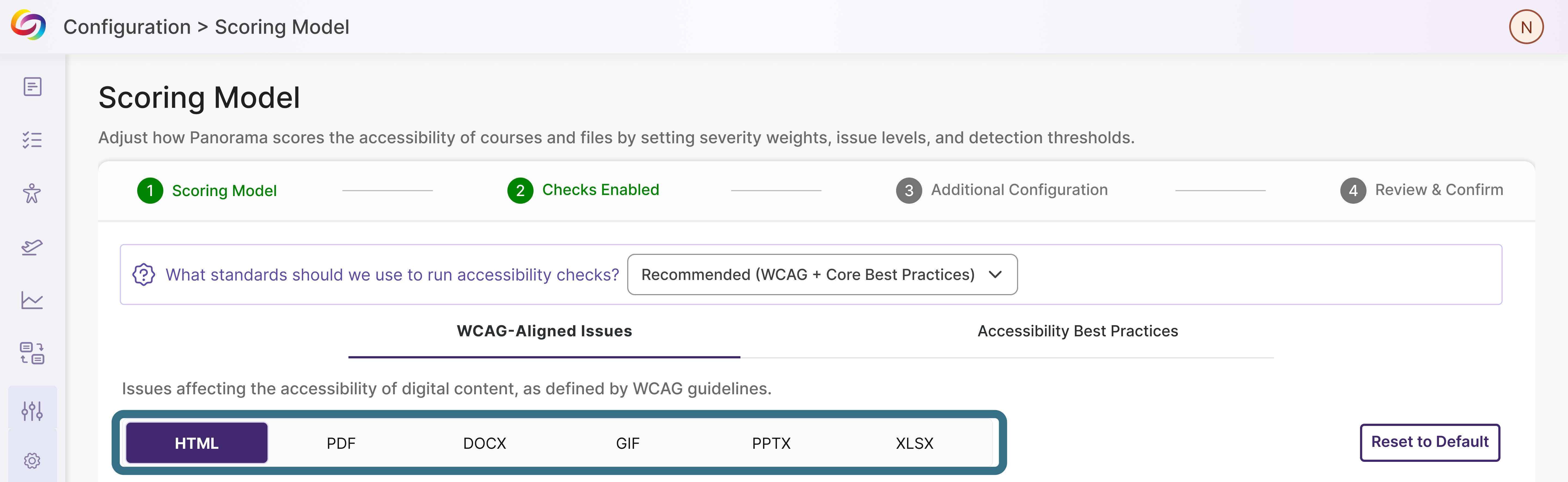This screenshot has width=1568, height=482.
Task: Click the content conversion sidebar icon
Action: pyautogui.click(x=32, y=353)
